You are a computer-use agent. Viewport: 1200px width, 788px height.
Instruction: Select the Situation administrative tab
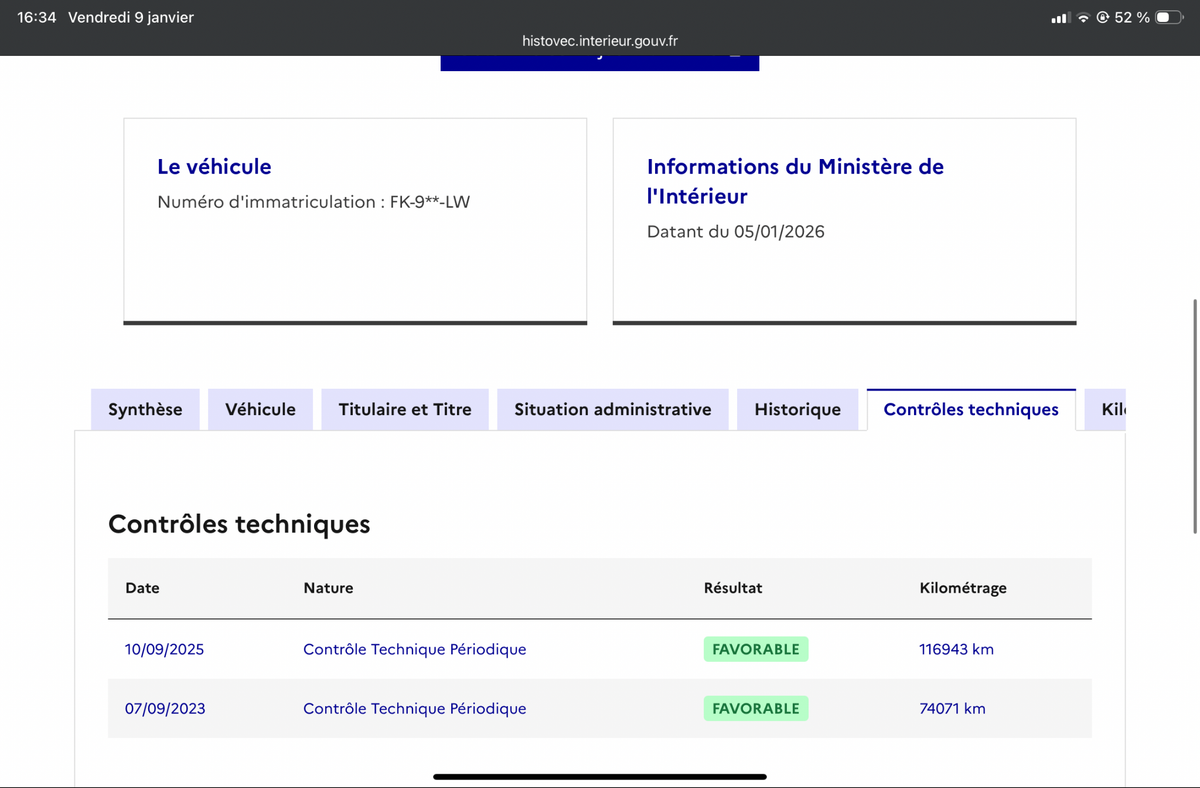click(612, 409)
